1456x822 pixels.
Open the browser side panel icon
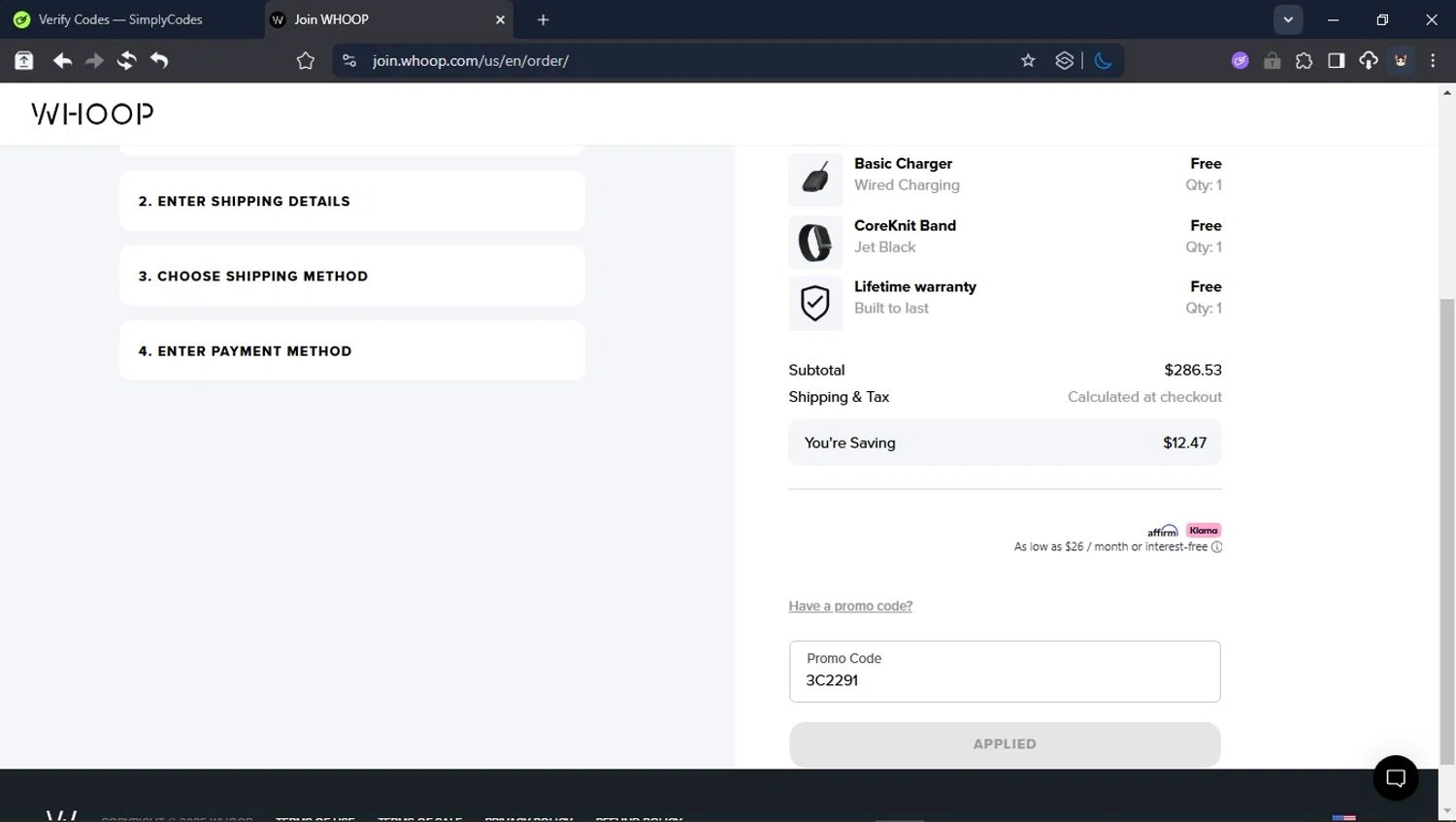coord(1336,60)
